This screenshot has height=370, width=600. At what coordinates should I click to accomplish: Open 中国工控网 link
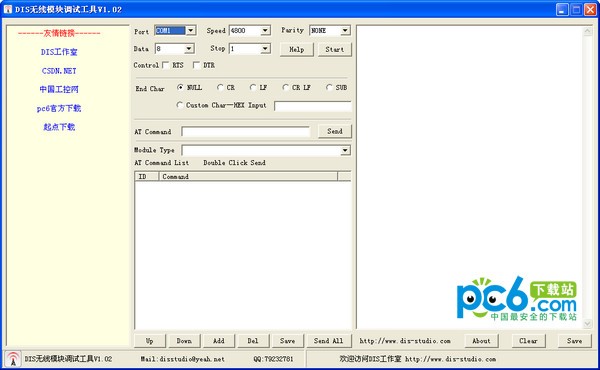point(59,90)
